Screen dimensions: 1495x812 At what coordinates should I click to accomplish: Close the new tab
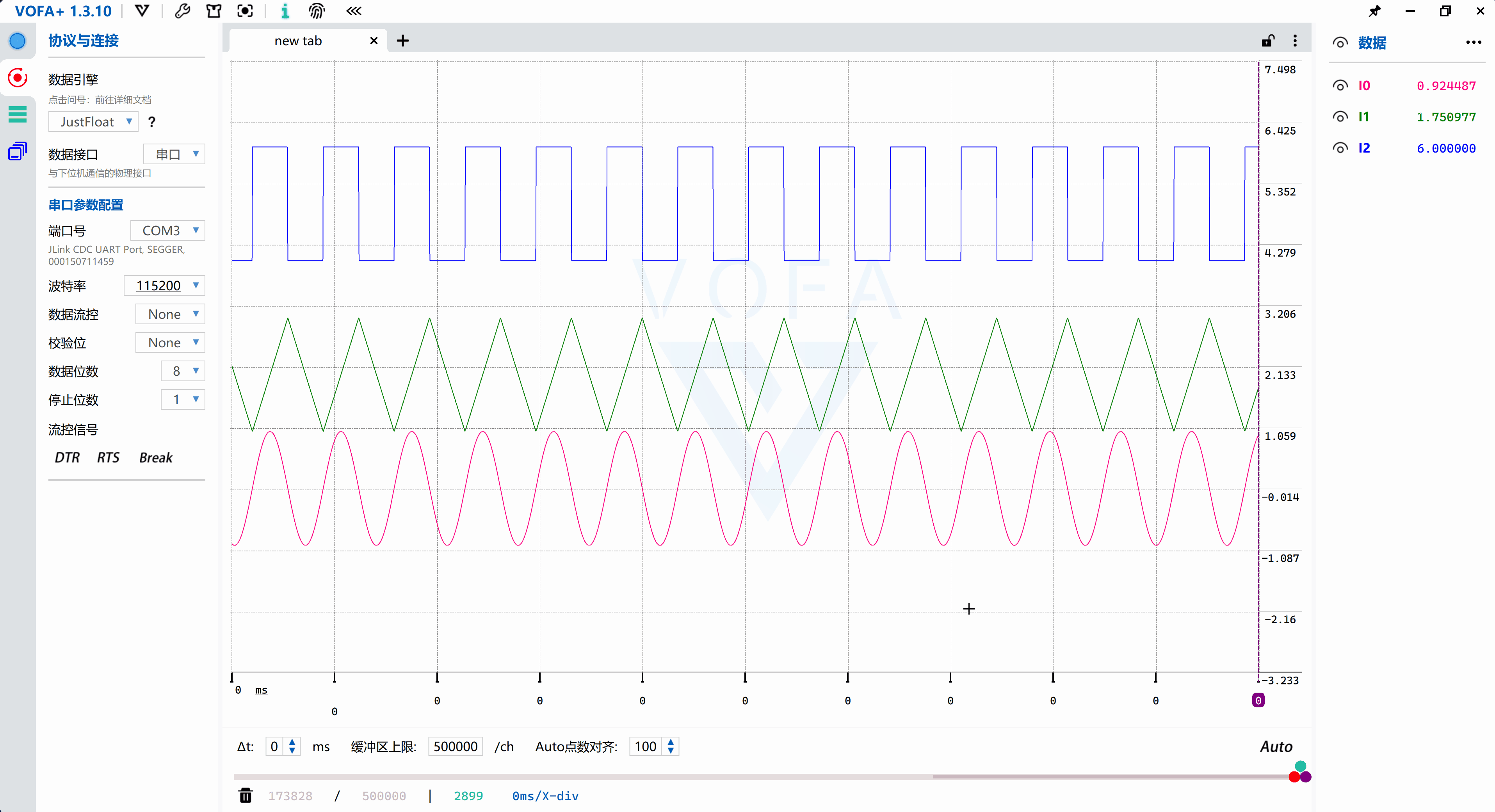374,41
